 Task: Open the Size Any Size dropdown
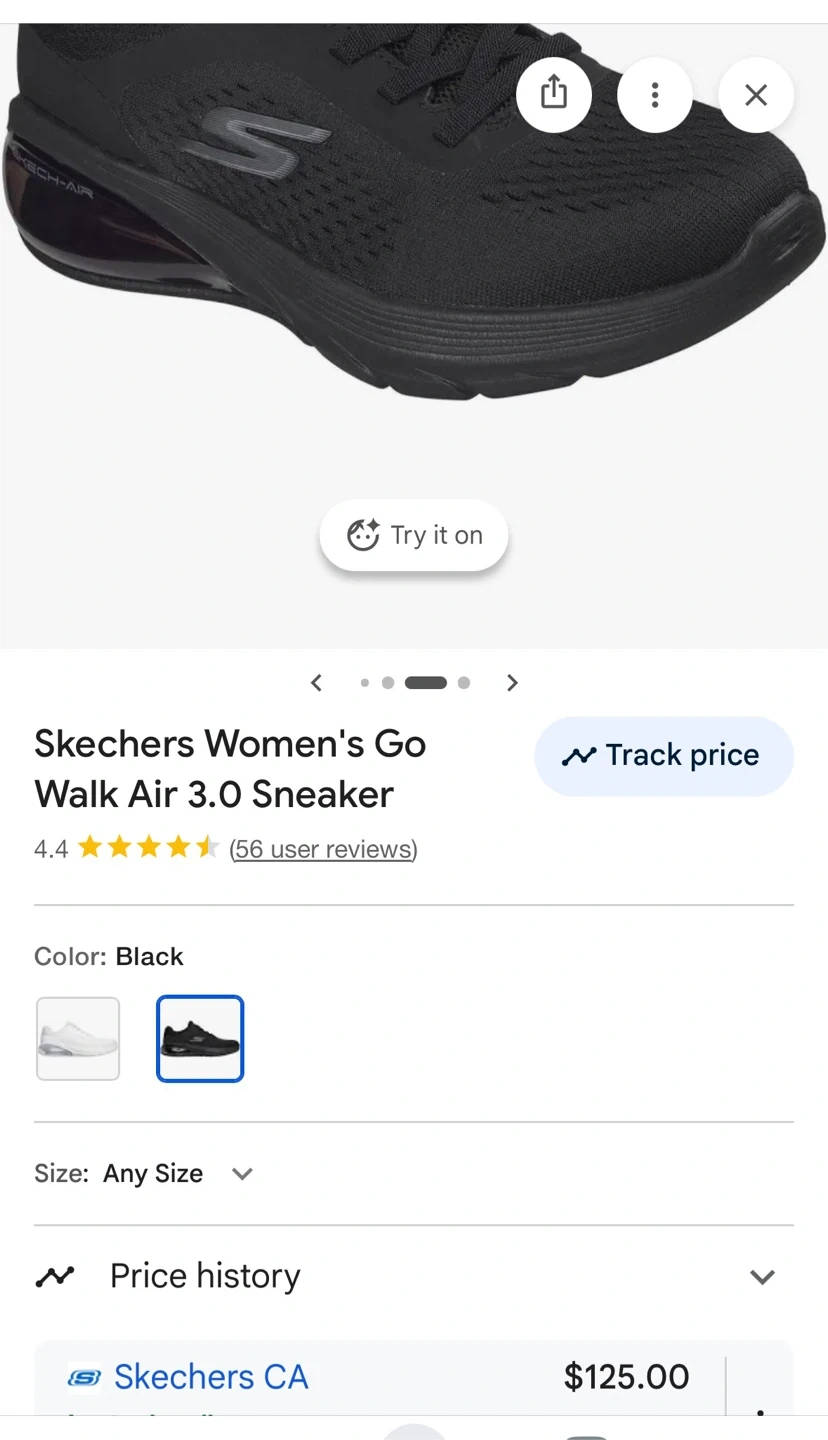tap(144, 1173)
